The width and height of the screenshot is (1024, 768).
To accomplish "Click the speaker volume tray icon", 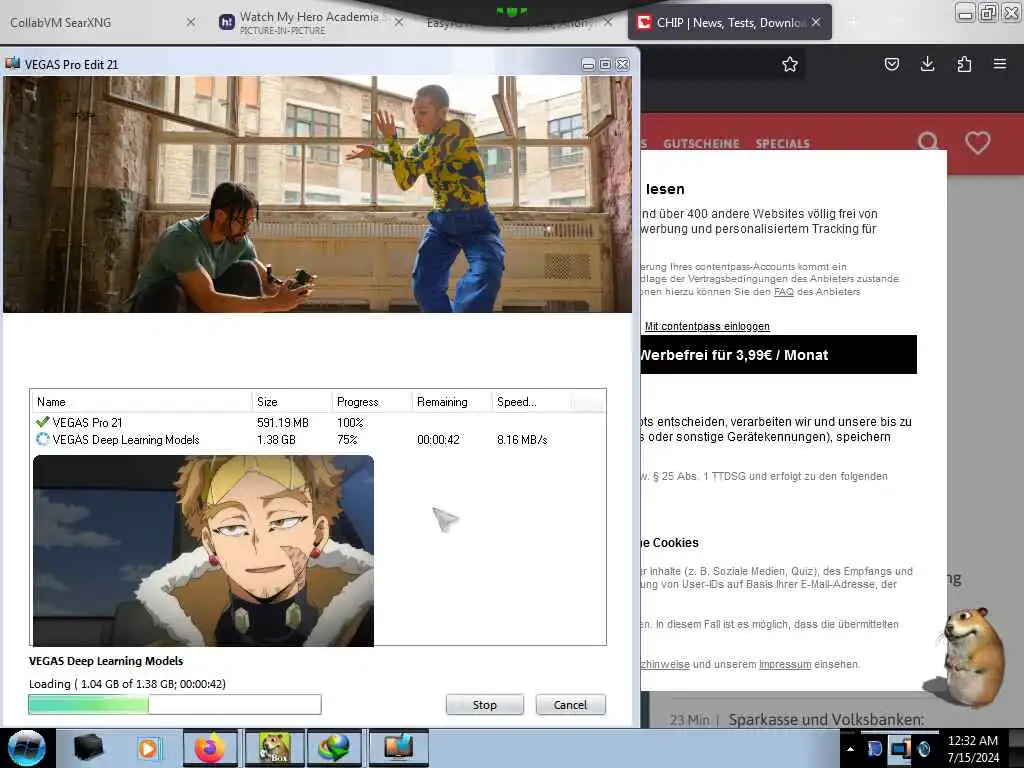I will pyautogui.click(x=924, y=748).
